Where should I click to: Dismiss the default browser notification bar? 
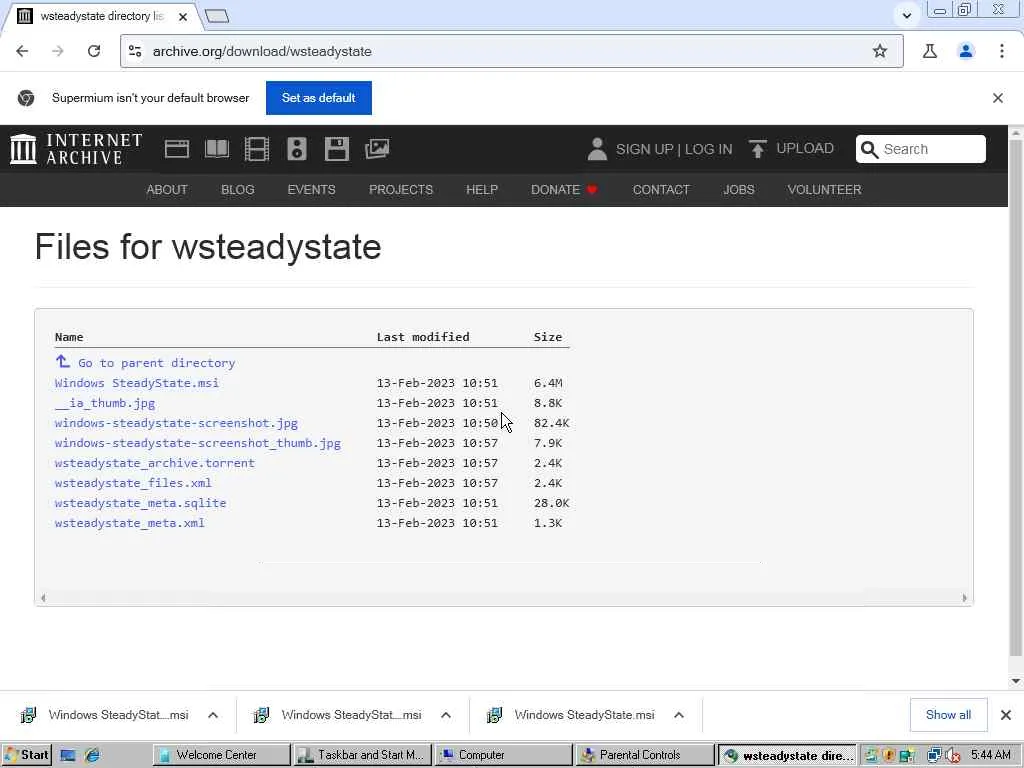point(998,98)
